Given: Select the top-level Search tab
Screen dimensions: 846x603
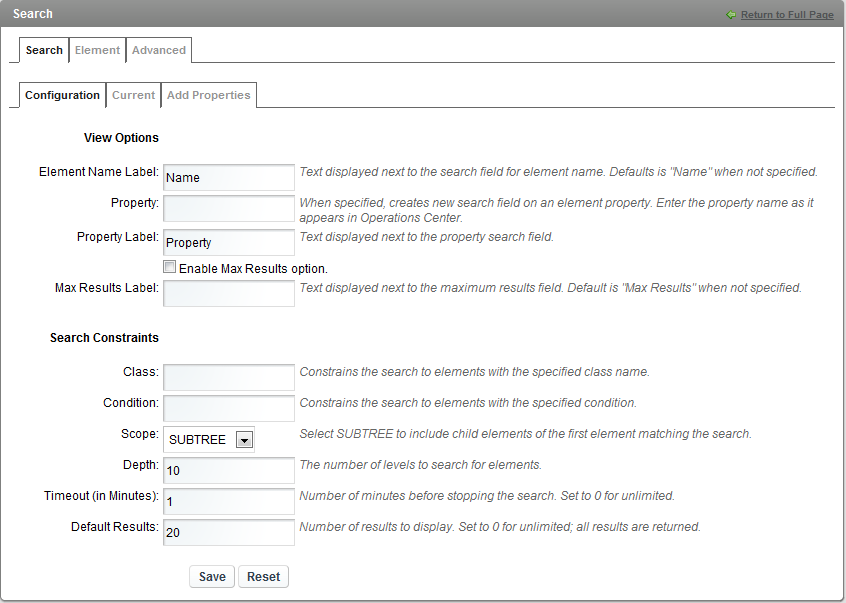Looking at the screenshot, I should [44, 50].
